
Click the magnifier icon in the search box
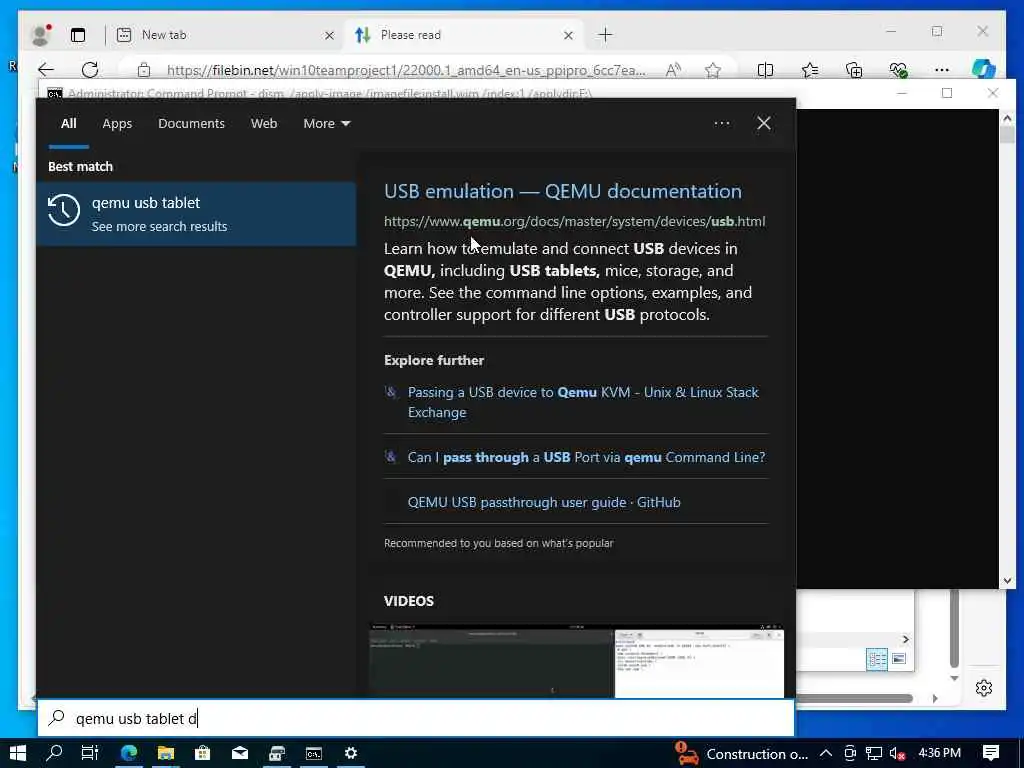coord(56,718)
